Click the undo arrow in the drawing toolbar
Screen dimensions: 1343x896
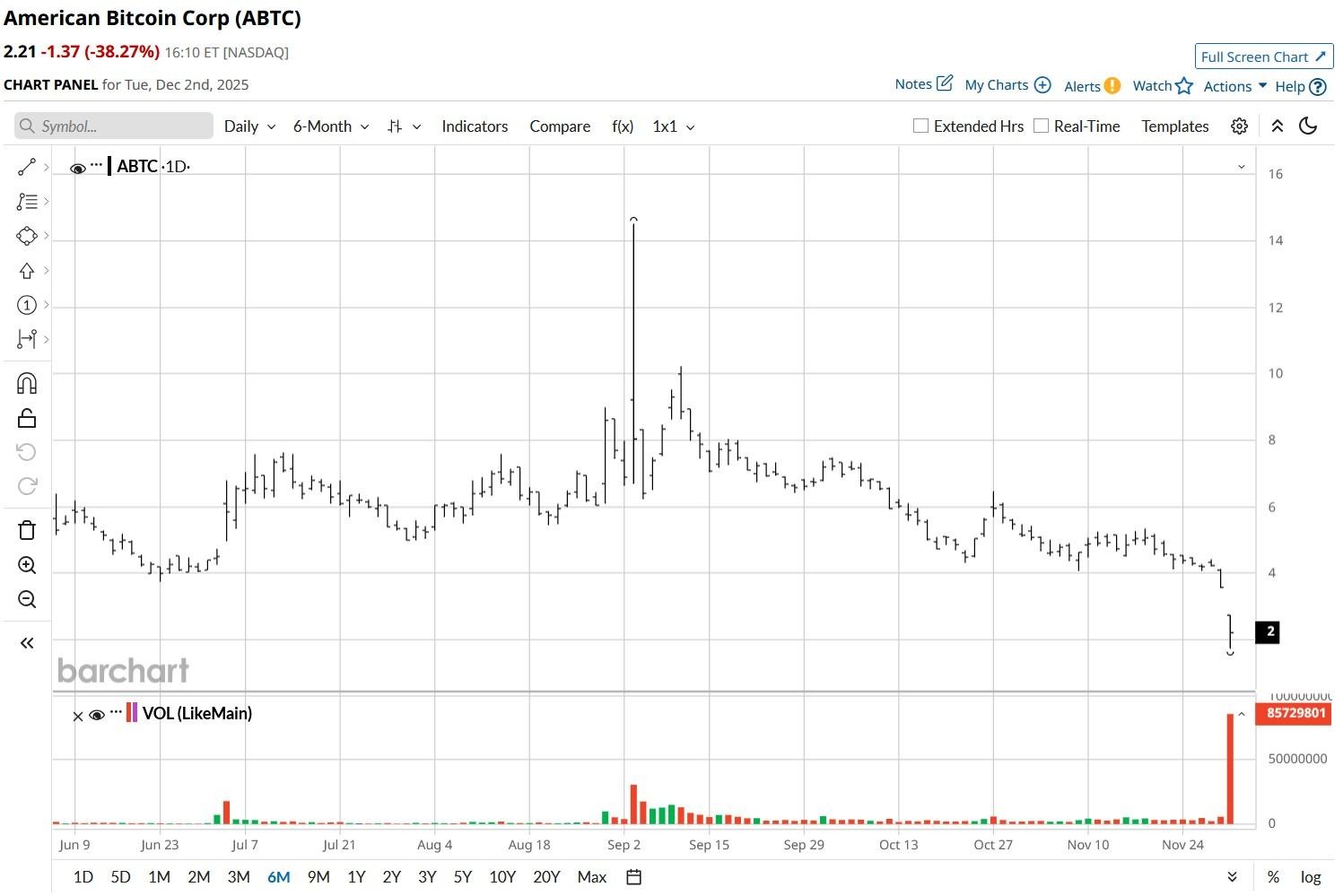[27, 452]
